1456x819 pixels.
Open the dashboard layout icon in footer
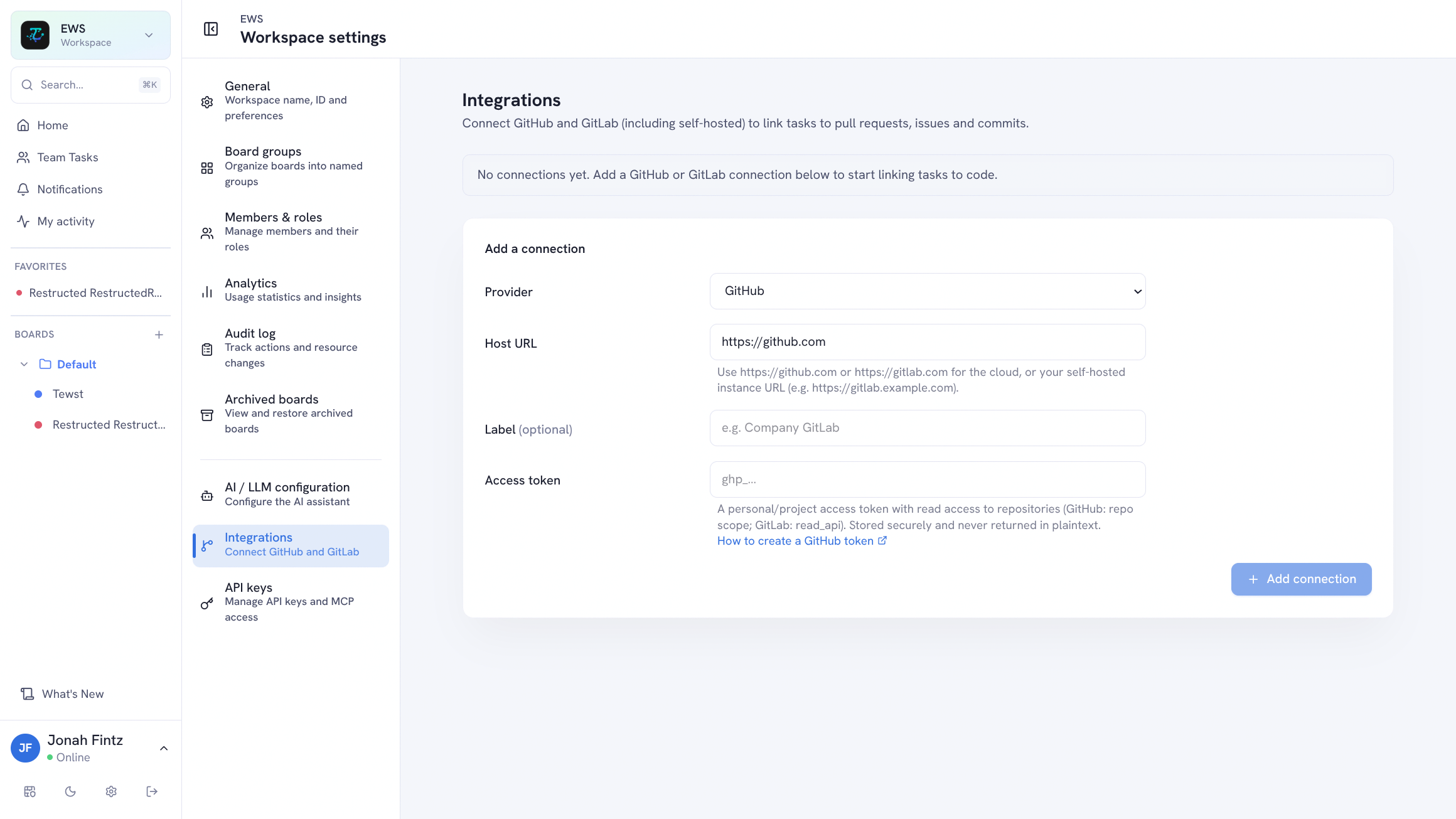point(29,791)
